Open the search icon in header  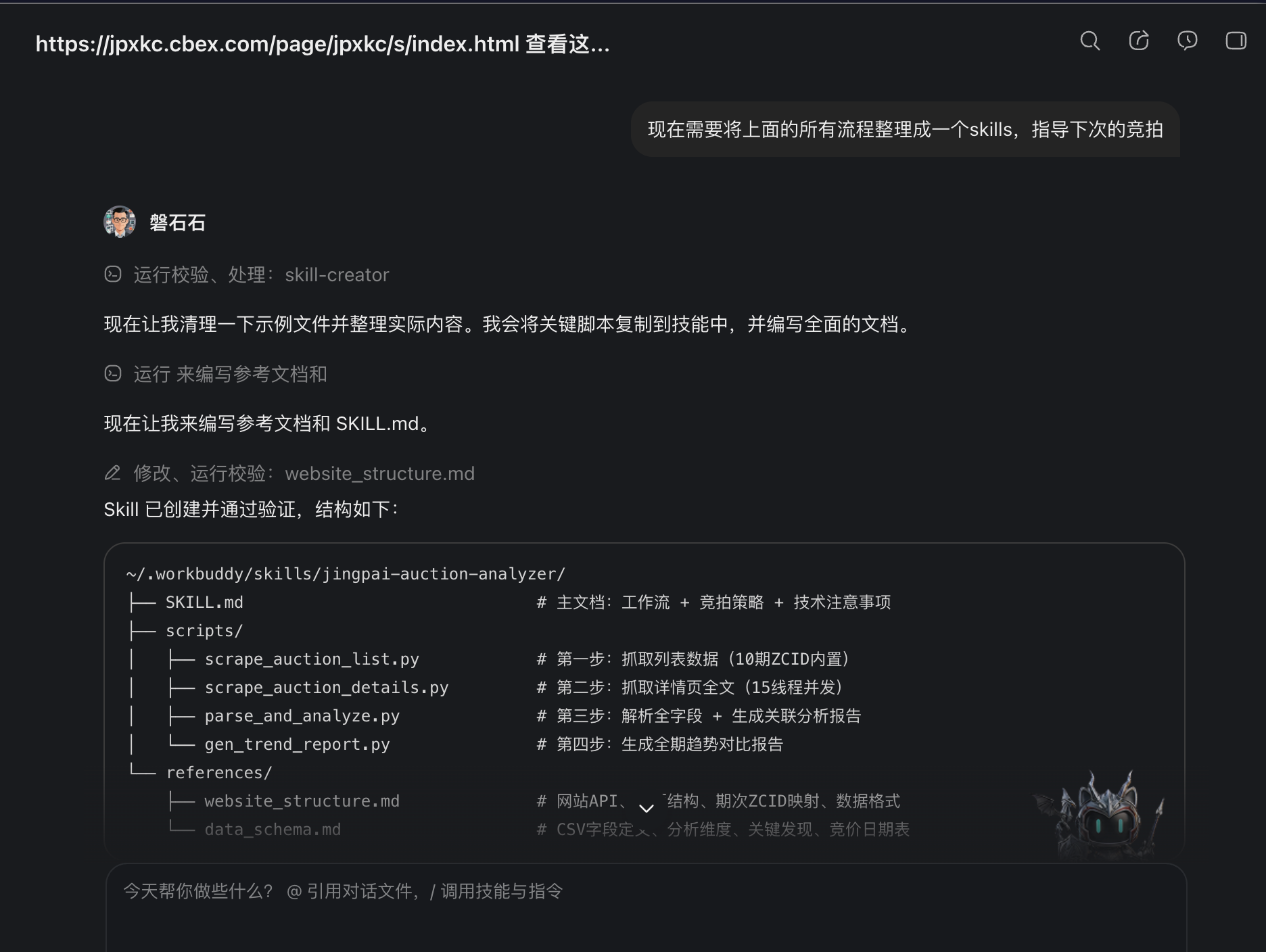pyautogui.click(x=1089, y=41)
